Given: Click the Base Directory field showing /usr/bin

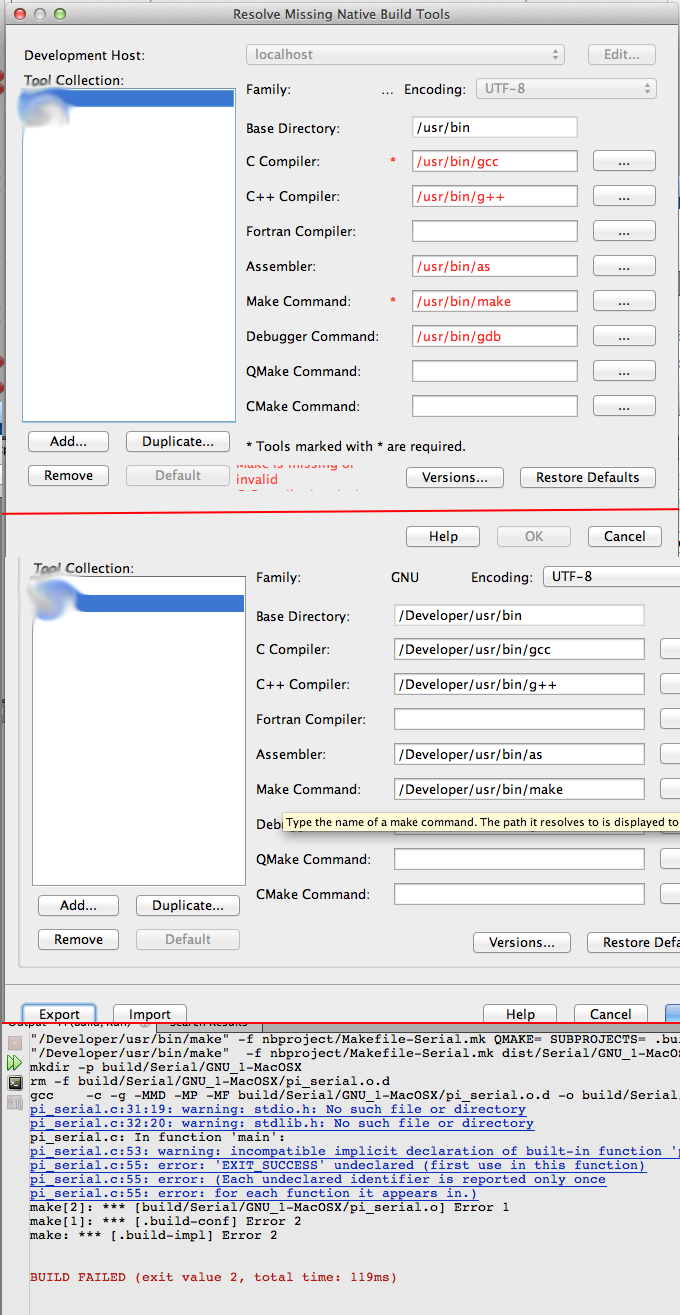Looking at the screenshot, I should tap(495, 127).
